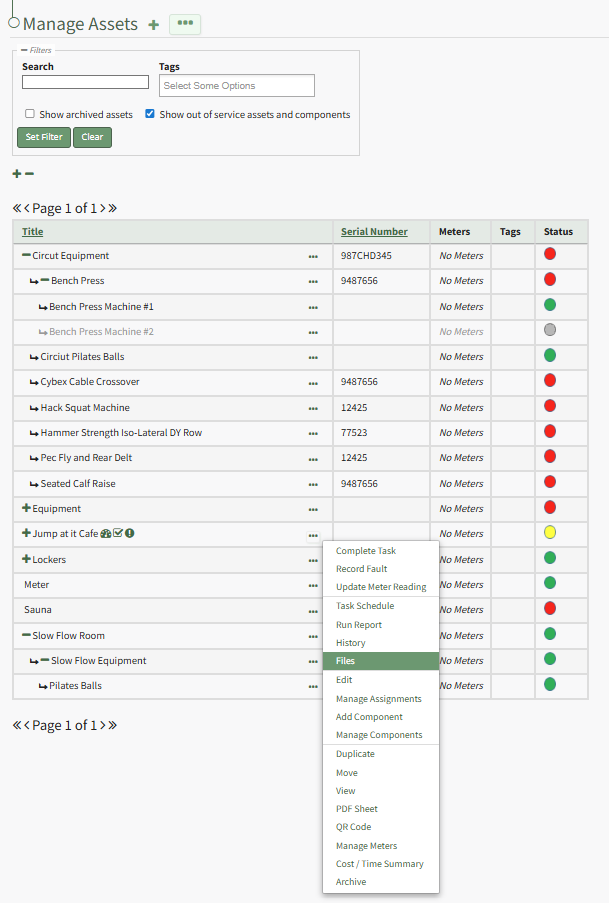
Task: Sort the table by Serial Number header
Action: pyautogui.click(x=374, y=232)
